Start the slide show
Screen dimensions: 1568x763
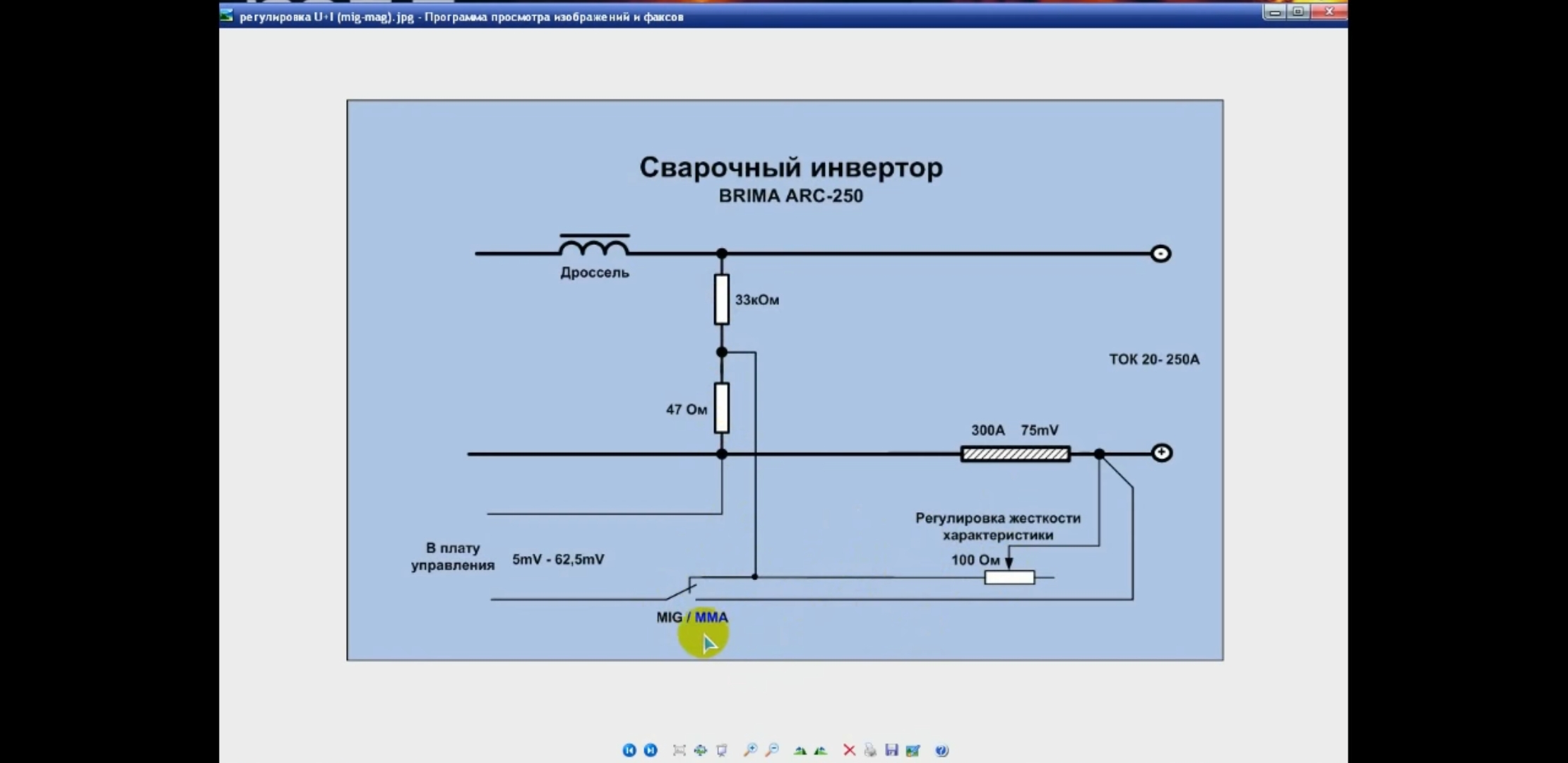[x=722, y=750]
